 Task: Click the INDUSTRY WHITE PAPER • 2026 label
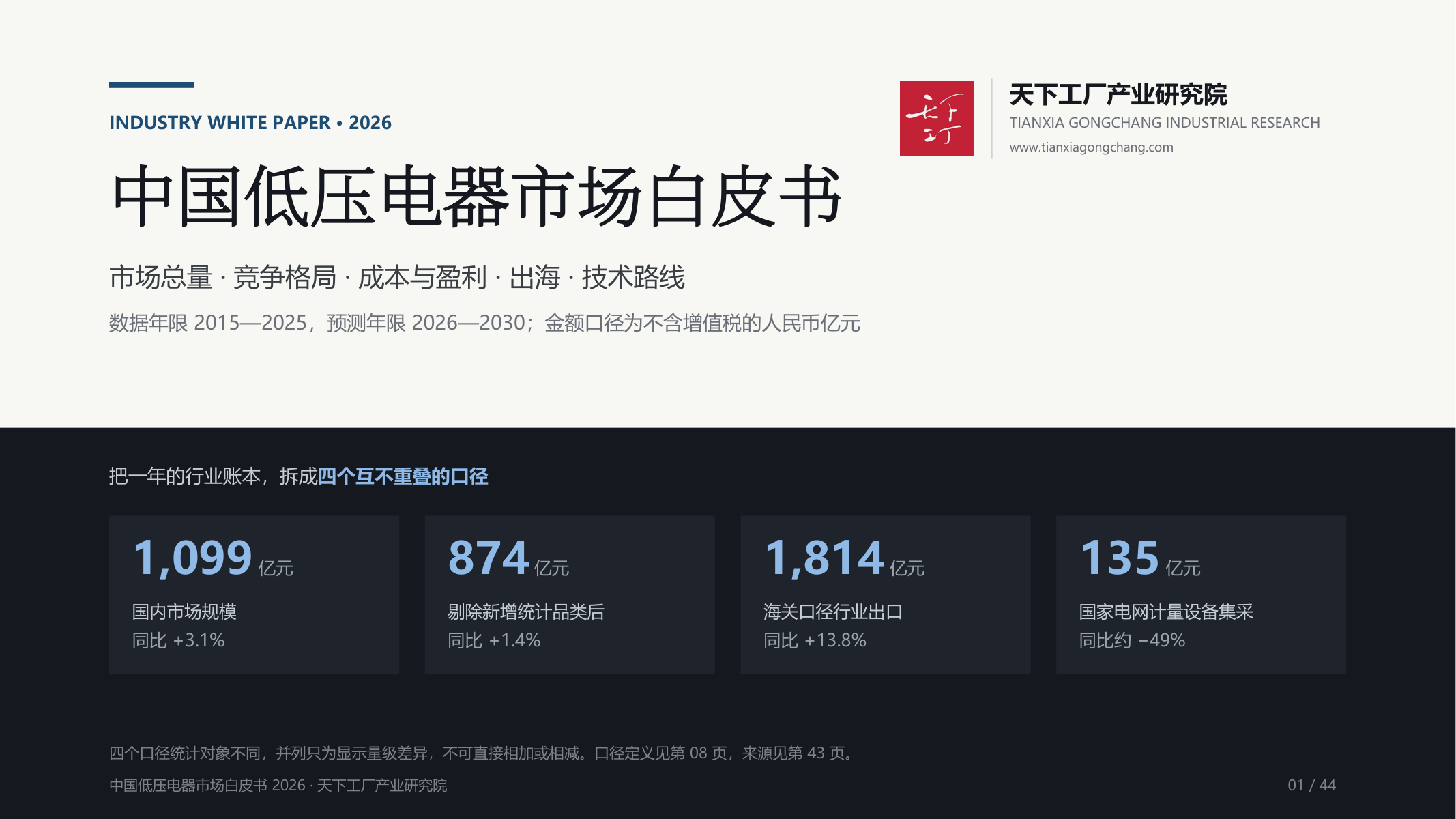point(250,123)
